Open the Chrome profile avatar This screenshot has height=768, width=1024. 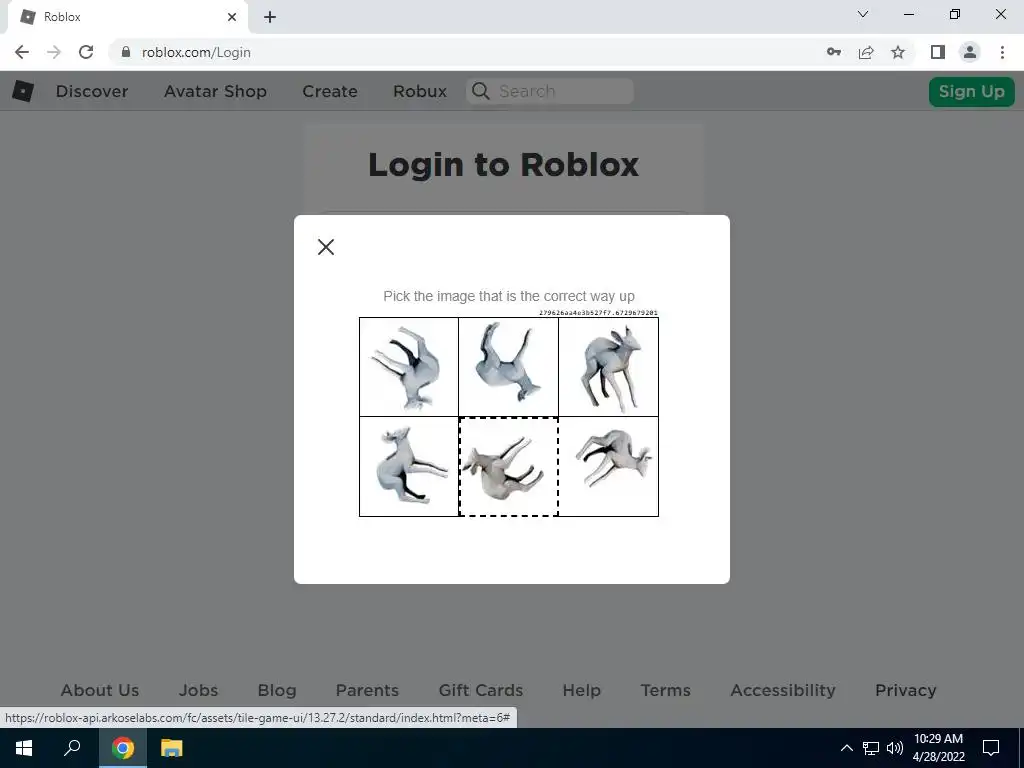point(970,52)
